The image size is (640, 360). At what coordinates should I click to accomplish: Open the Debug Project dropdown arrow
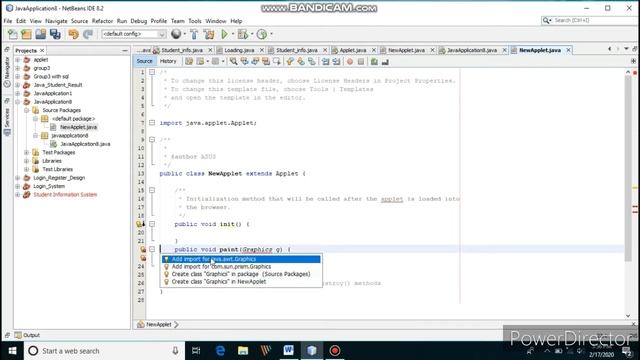(252, 34)
